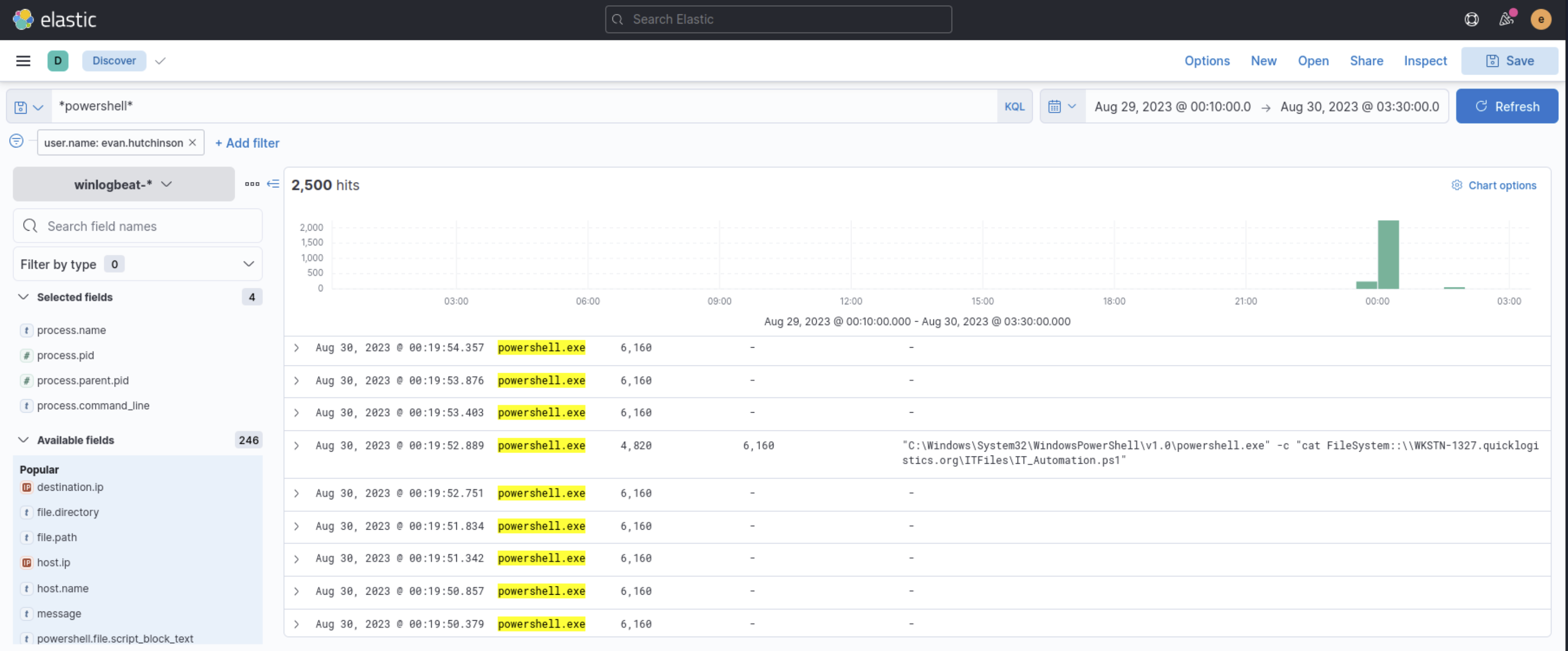This screenshot has height=651, width=1568.
Task: Click Open in the top menu
Action: pyautogui.click(x=1313, y=61)
